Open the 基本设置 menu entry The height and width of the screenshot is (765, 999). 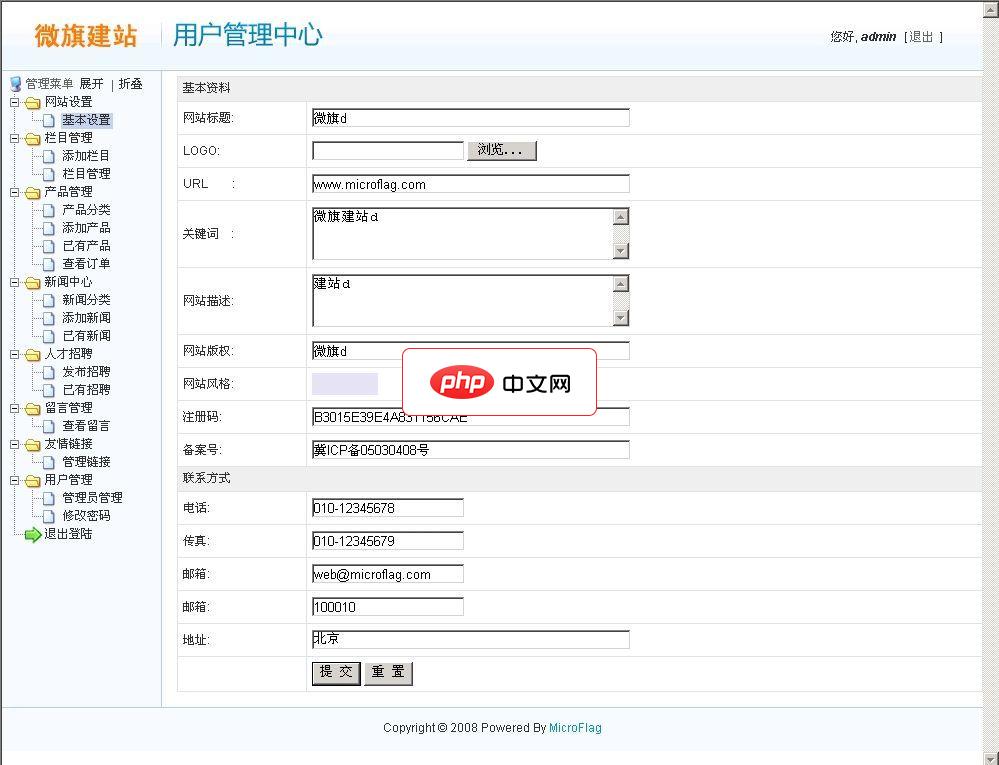point(86,120)
